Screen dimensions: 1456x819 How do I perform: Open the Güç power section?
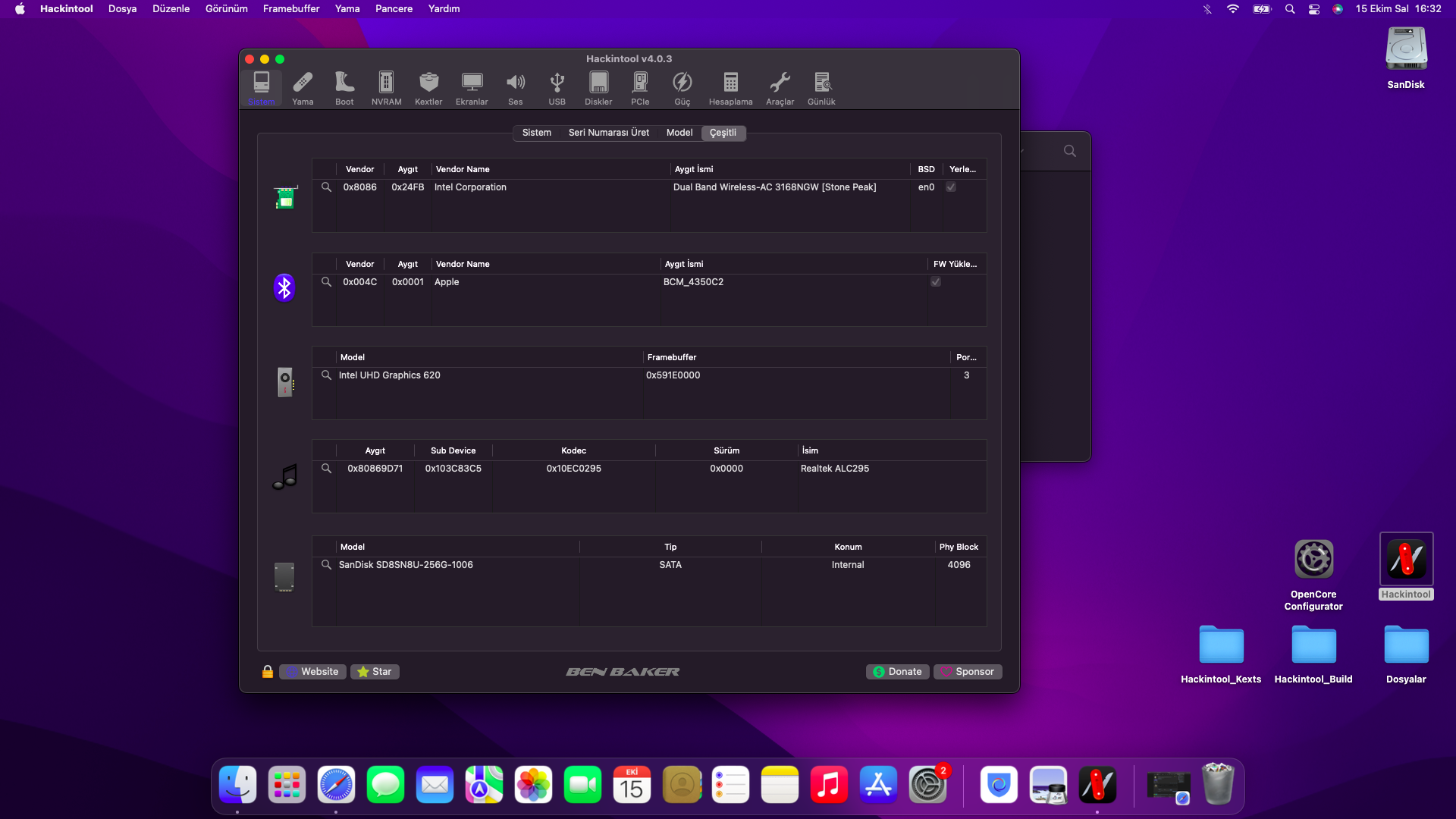pos(682,88)
